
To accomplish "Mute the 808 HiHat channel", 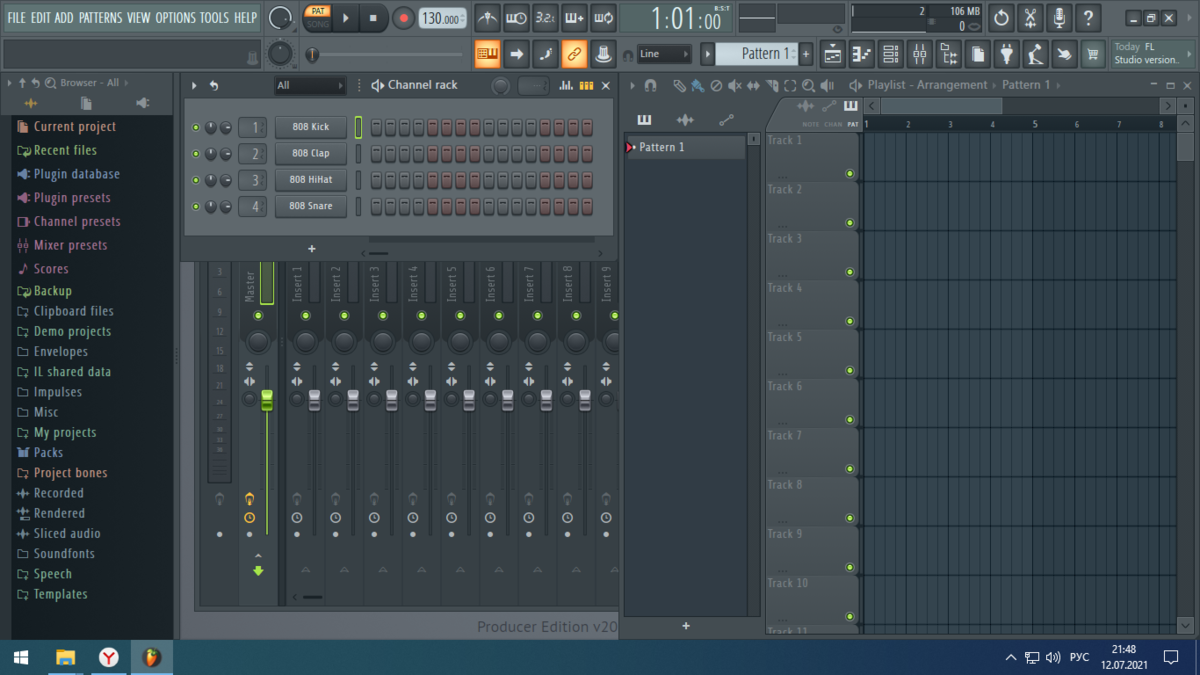I will pyautogui.click(x=196, y=180).
